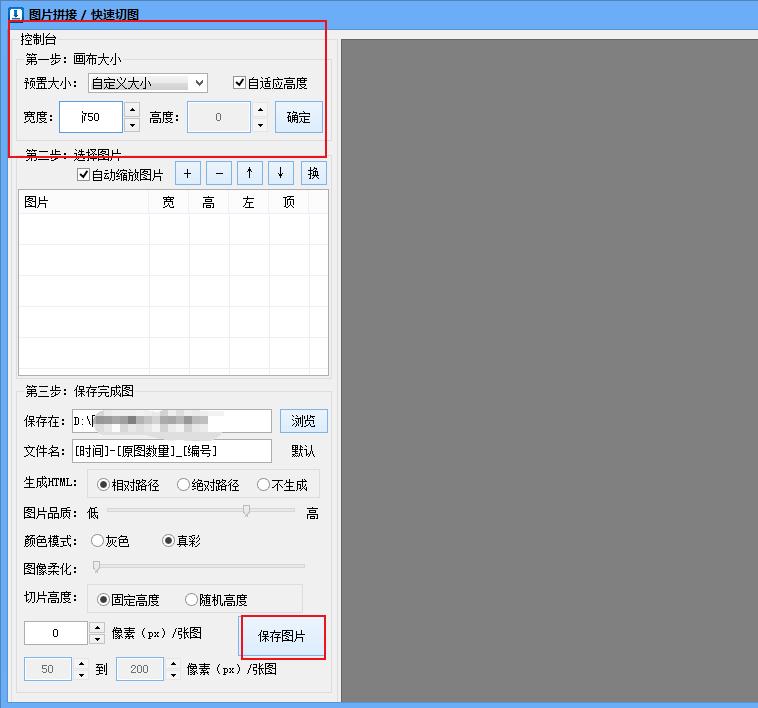
Task: Click 浏览 to choose save folder
Action: pos(303,421)
